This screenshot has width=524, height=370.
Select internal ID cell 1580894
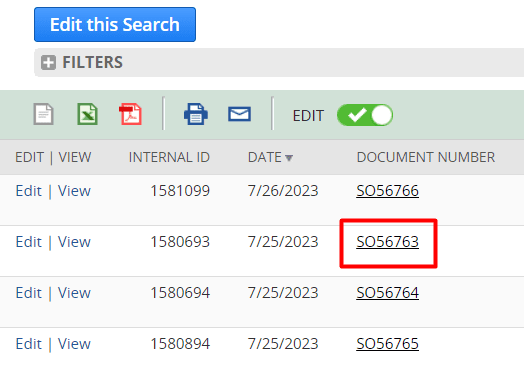click(180, 344)
